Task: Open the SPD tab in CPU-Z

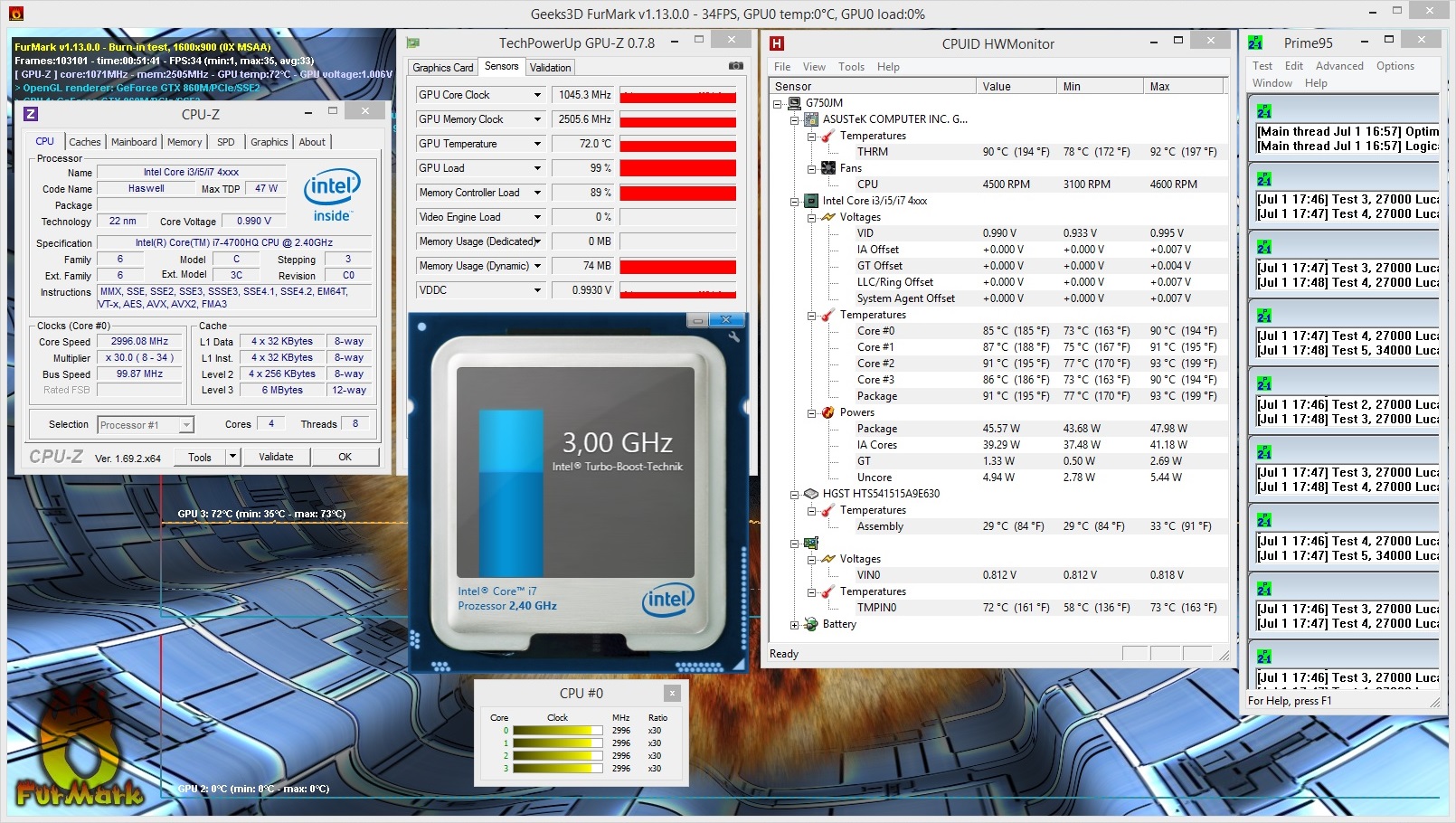Action: (226, 142)
